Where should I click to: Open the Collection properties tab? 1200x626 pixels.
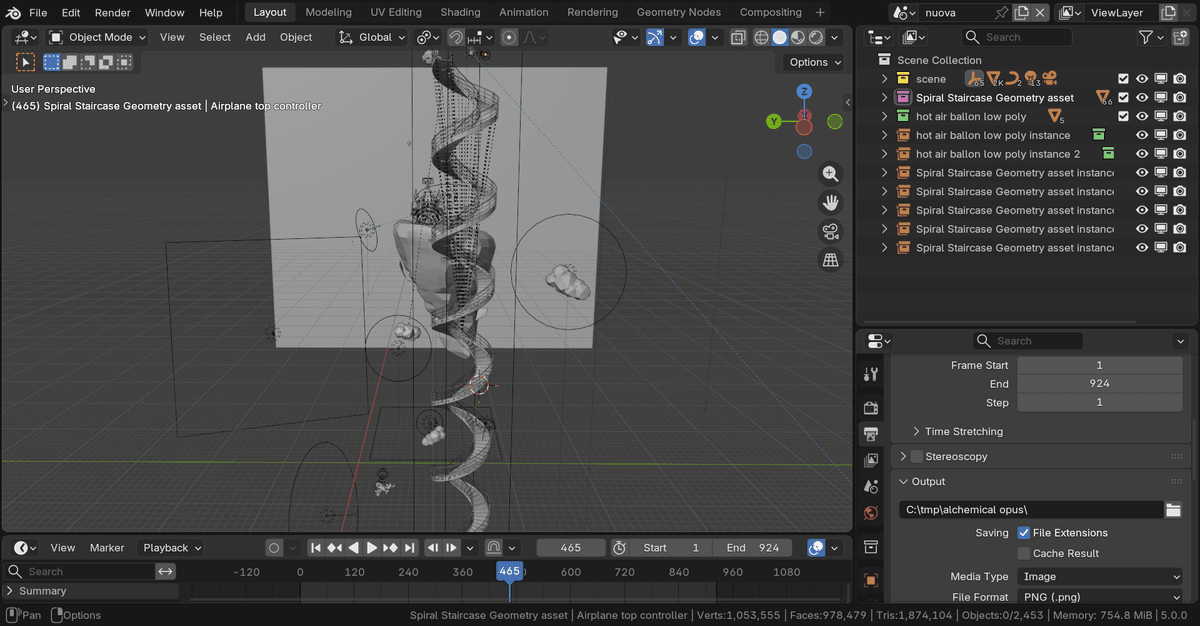[871, 547]
